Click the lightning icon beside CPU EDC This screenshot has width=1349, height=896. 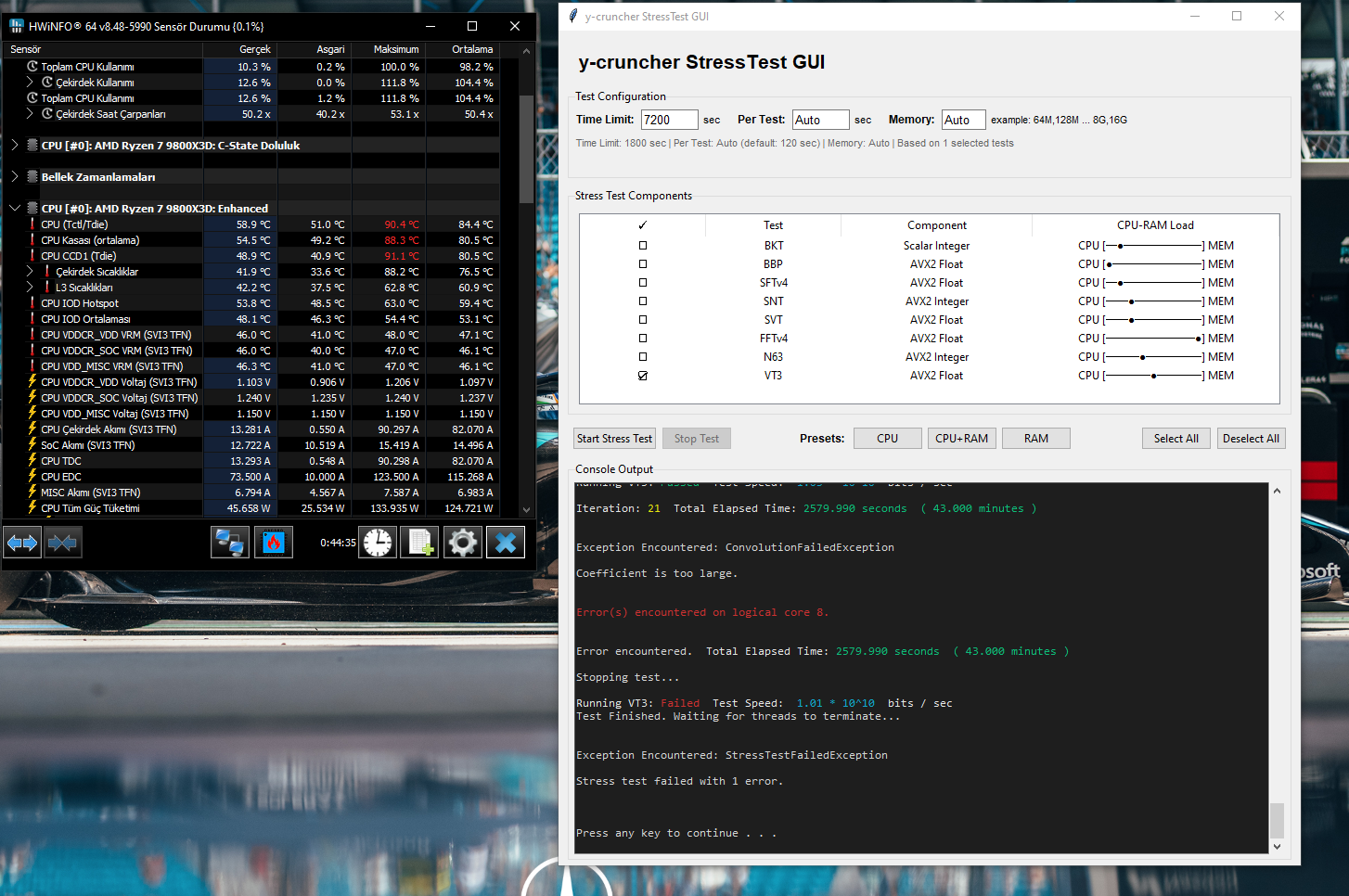pos(32,477)
